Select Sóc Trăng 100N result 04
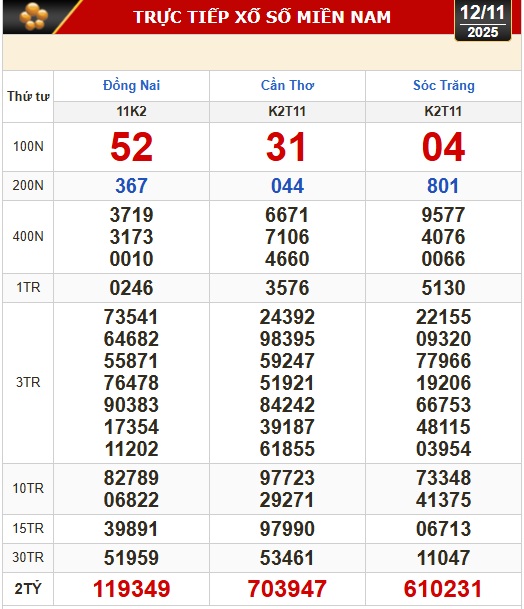524x609 pixels. (x=443, y=147)
